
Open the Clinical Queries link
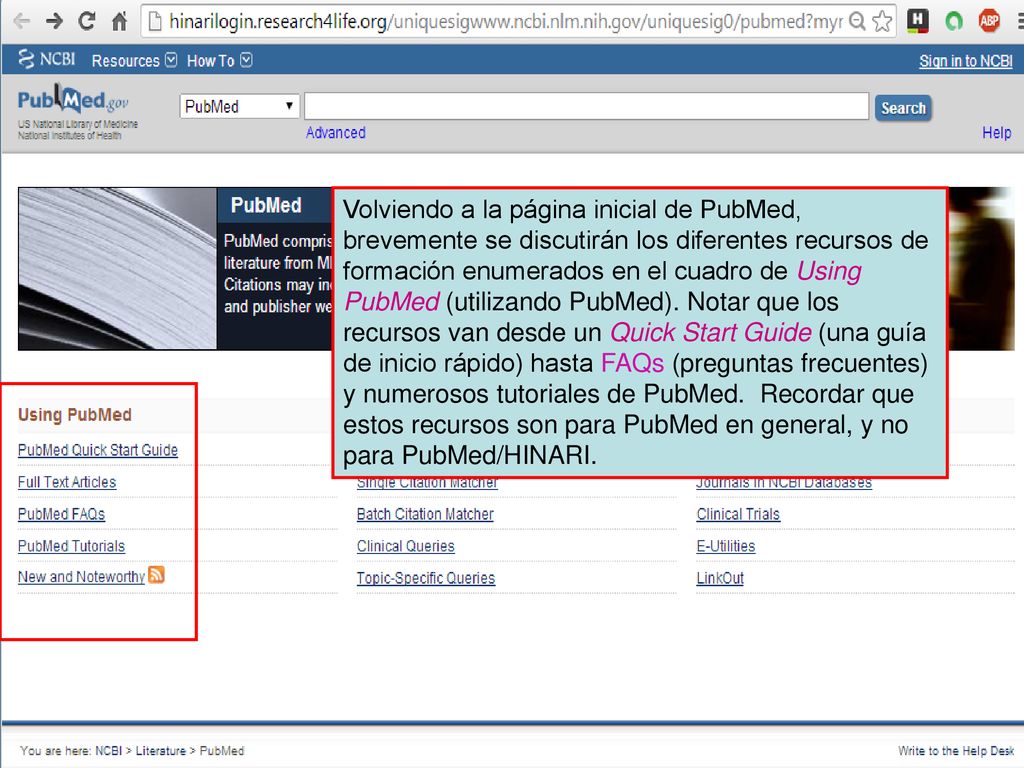point(406,546)
